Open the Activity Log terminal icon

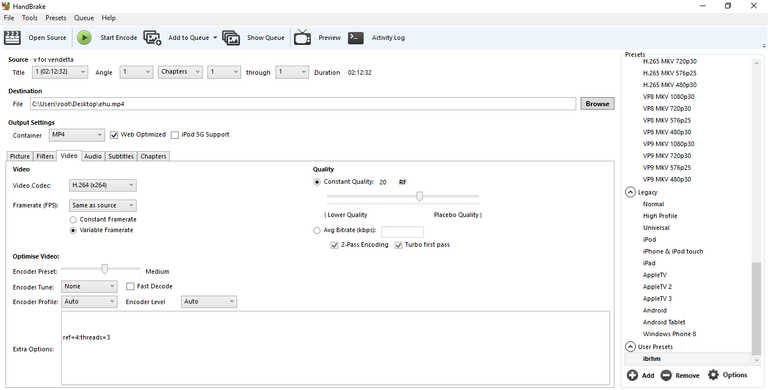coord(356,38)
